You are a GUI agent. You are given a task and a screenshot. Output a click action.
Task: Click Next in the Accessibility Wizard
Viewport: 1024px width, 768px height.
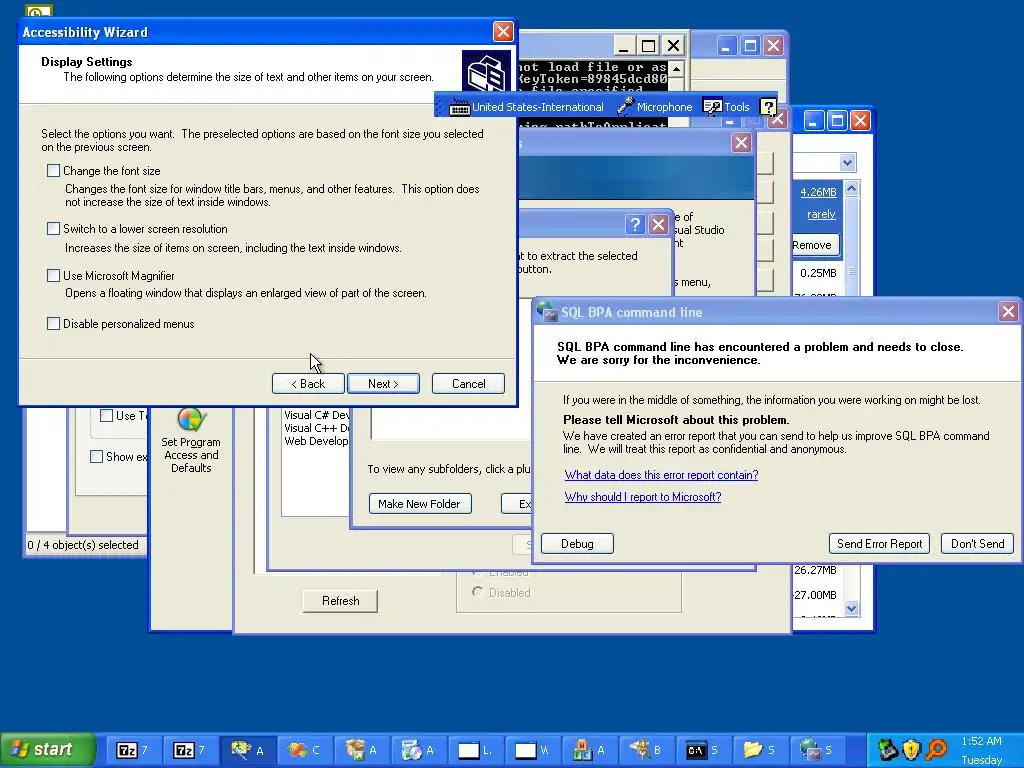(383, 384)
